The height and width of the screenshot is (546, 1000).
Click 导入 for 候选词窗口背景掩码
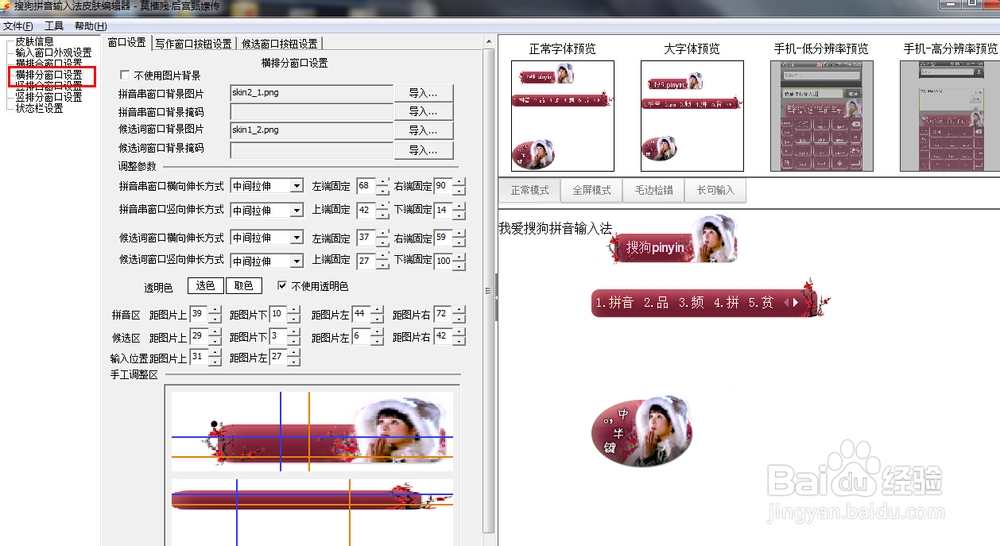423,150
